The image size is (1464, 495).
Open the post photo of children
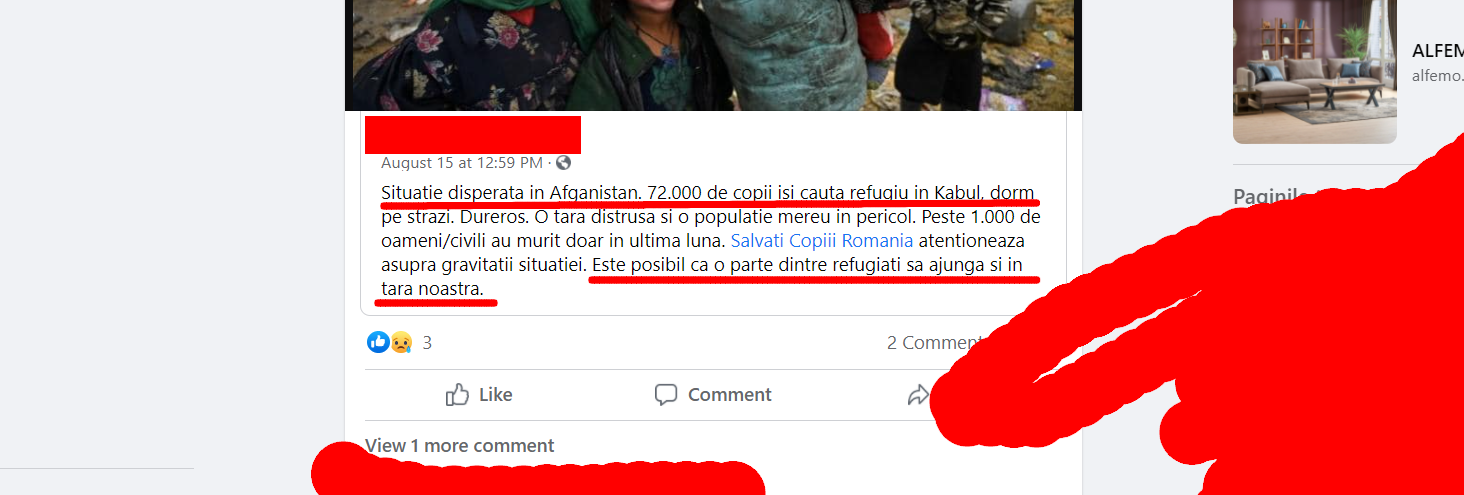[713, 55]
